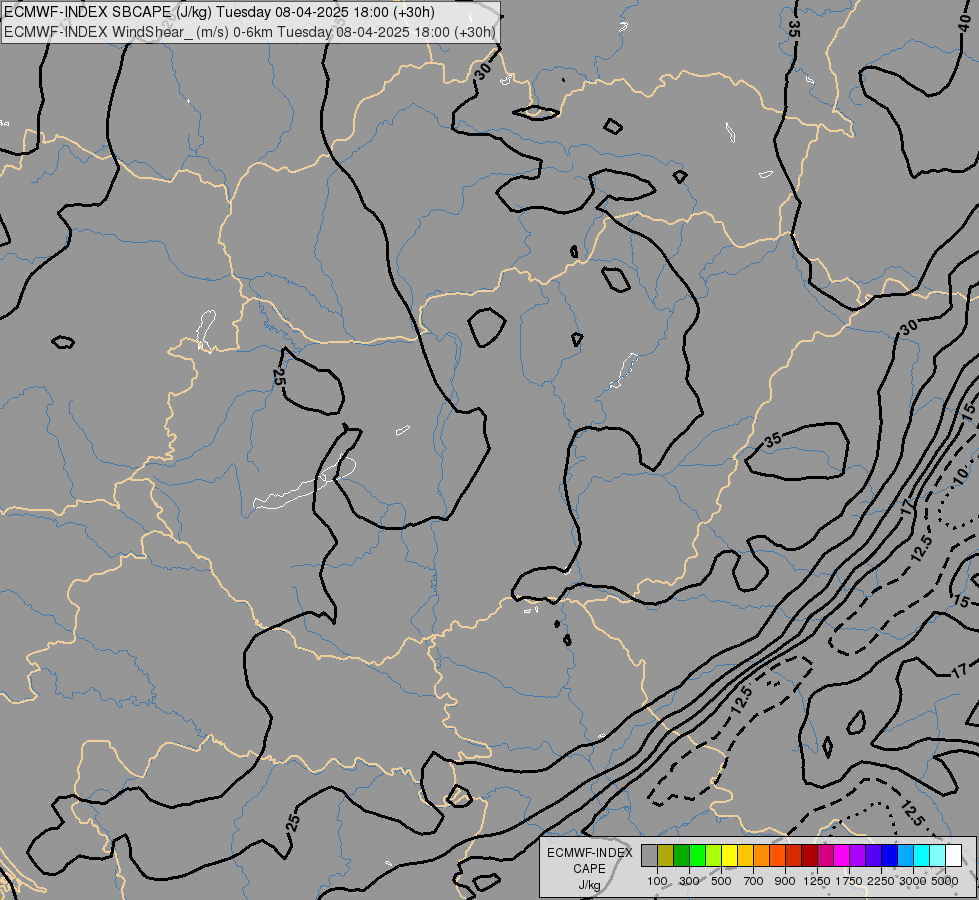Click the WindShear 0-6km title line
Image resolution: width=979 pixels, height=900 pixels.
click(x=250, y=32)
